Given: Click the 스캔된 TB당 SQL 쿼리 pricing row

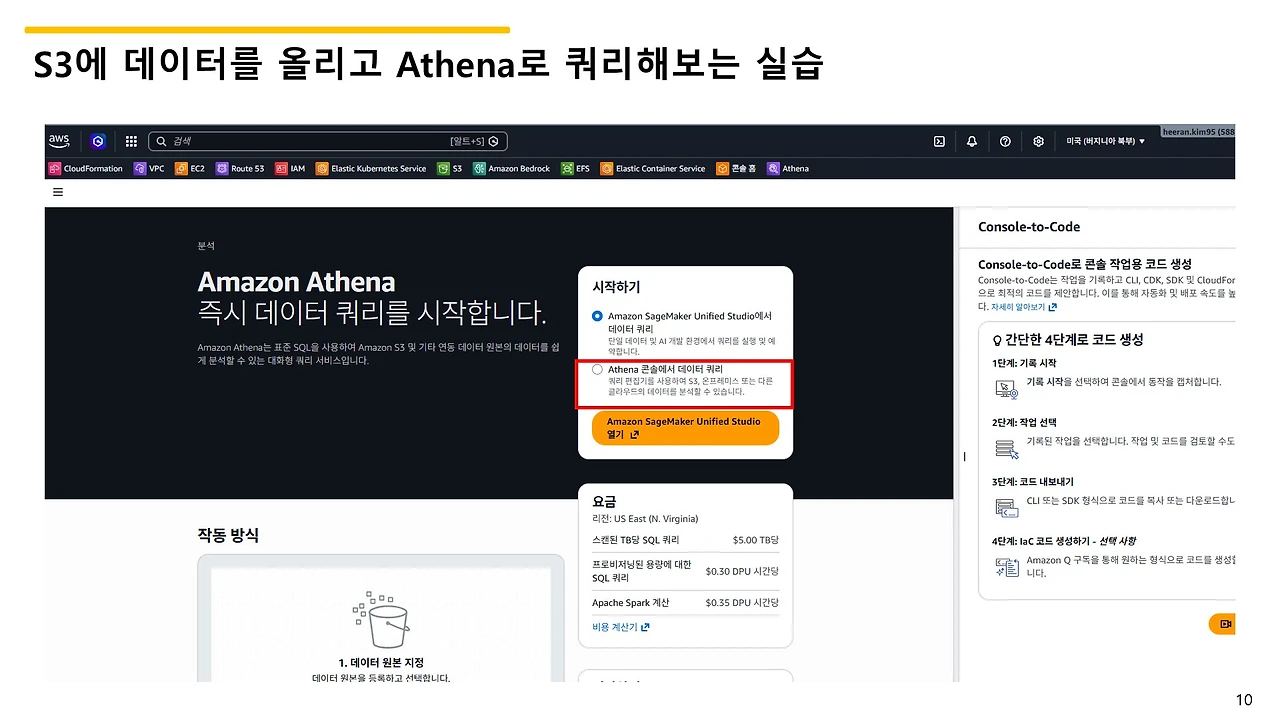Looking at the screenshot, I should pyautogui.click(x=685, y=540).
